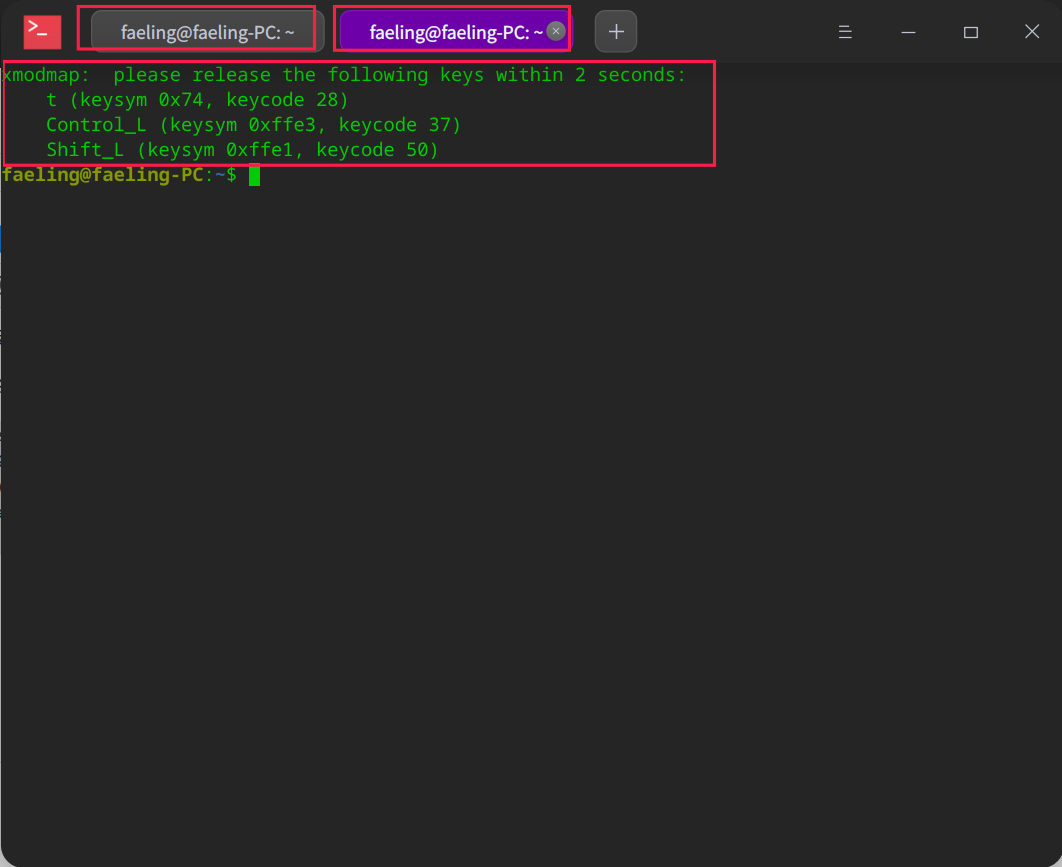Click the 't (keysym 0x74, keycode 28)' line

click(197, 100)
